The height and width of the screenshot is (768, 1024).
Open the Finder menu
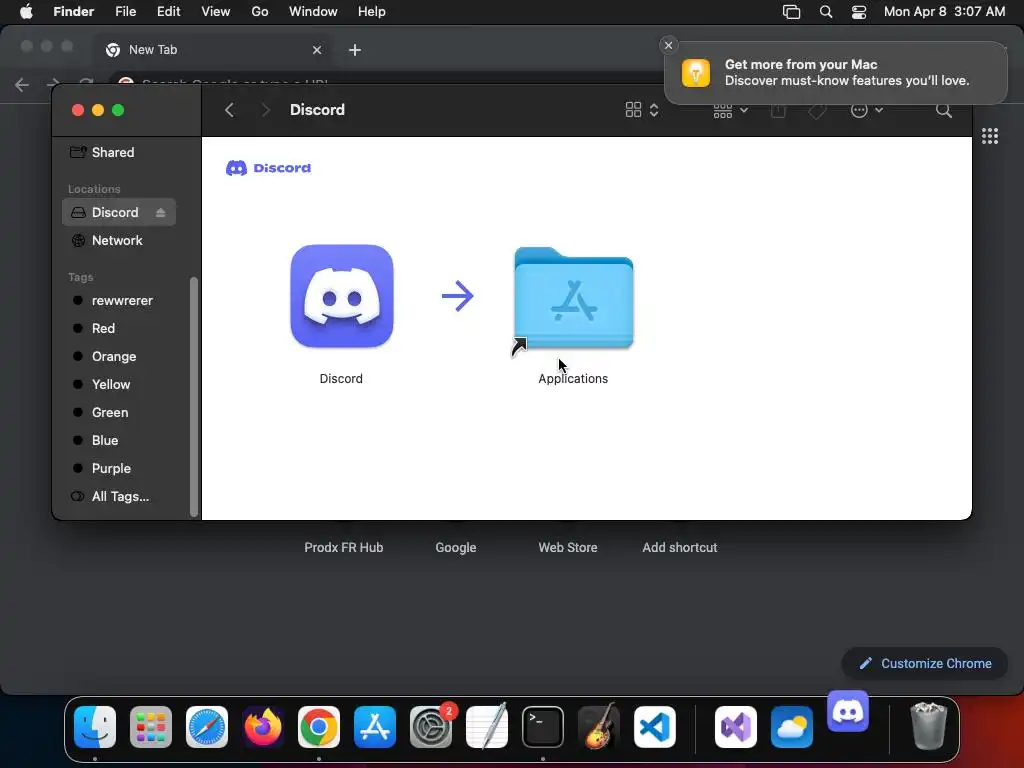73,12
